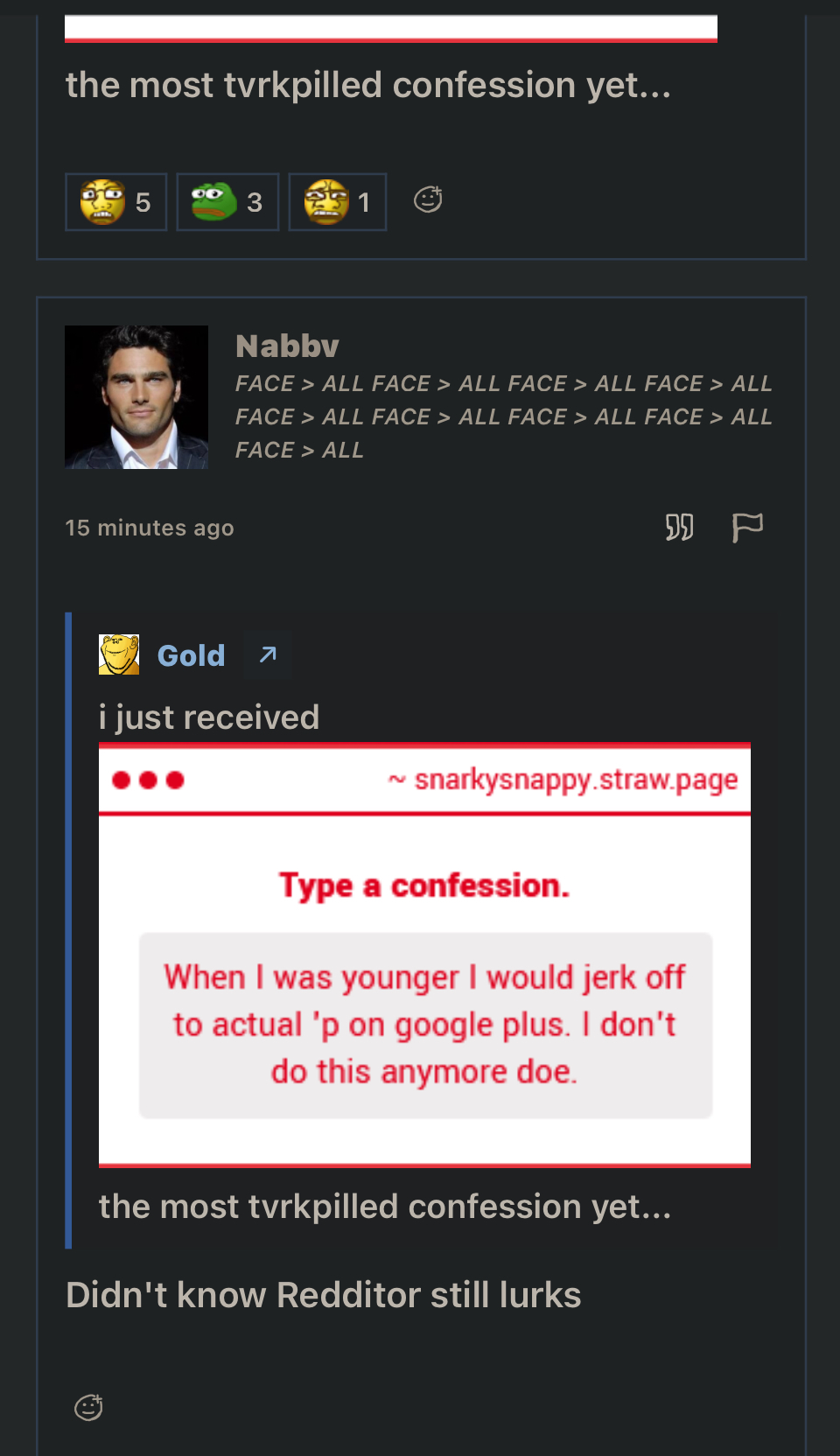
Task: Add a reaction below the reaction counts
Action: tap(428, 200)
